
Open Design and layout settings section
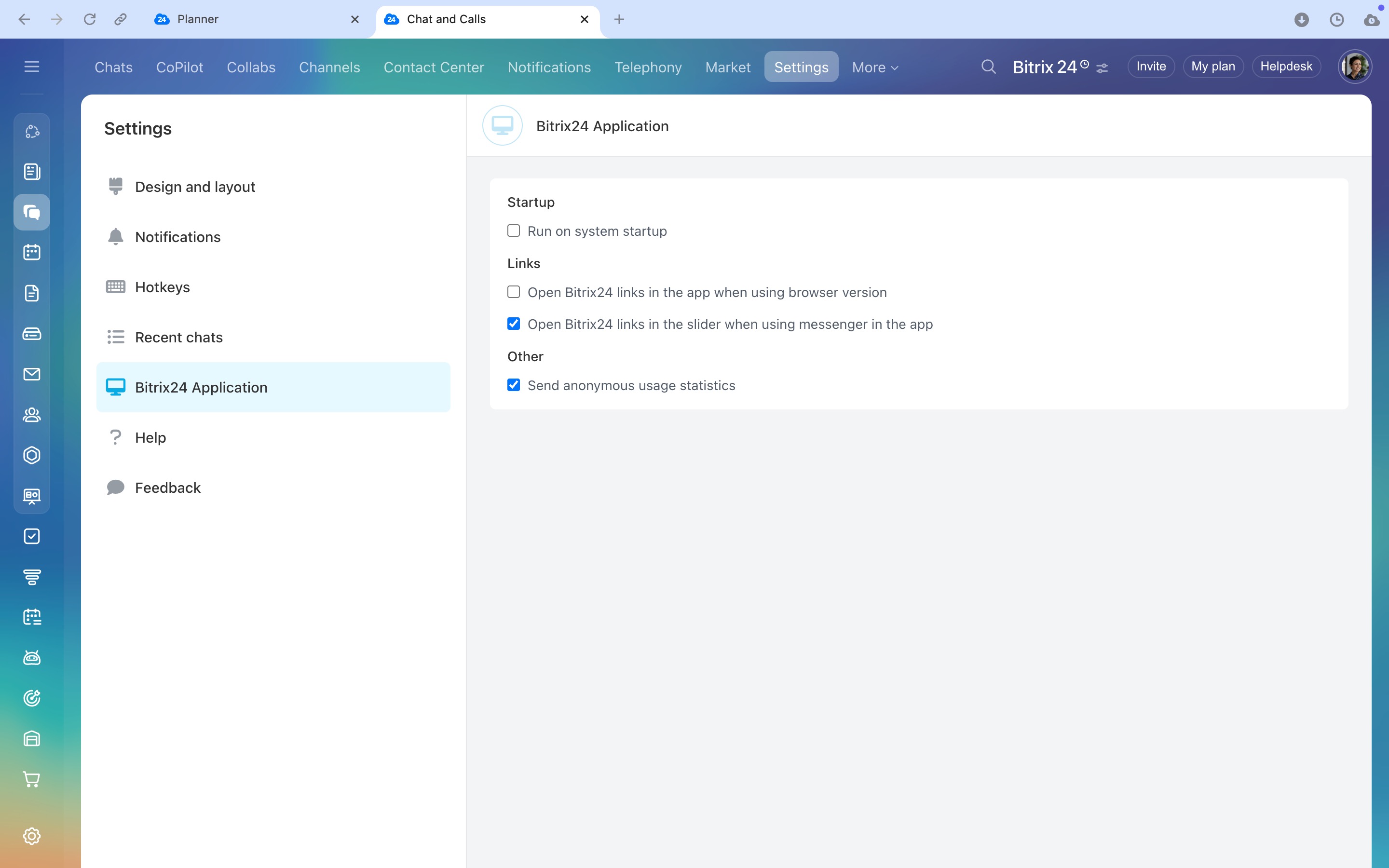(273, 187)
